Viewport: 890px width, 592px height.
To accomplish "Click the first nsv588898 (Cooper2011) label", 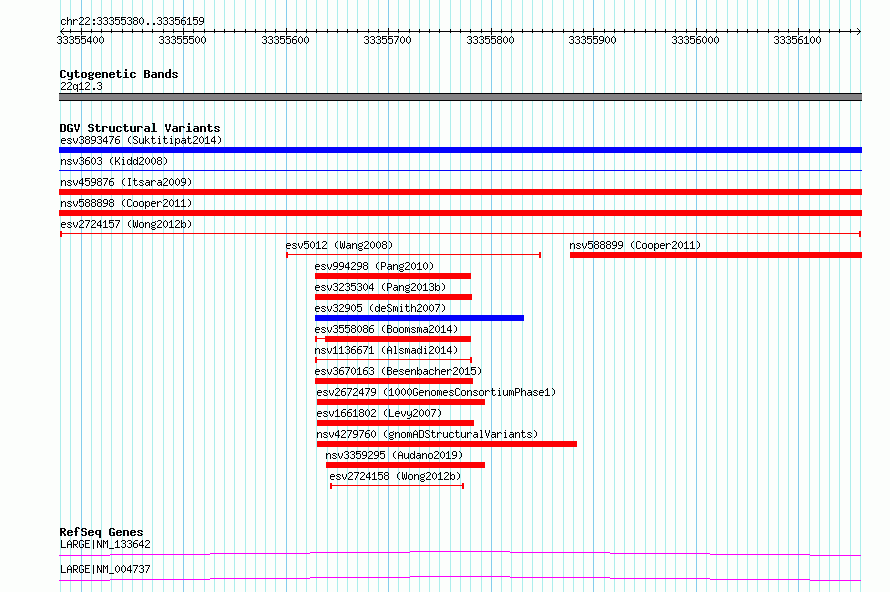I will click(x=126, y=203).
